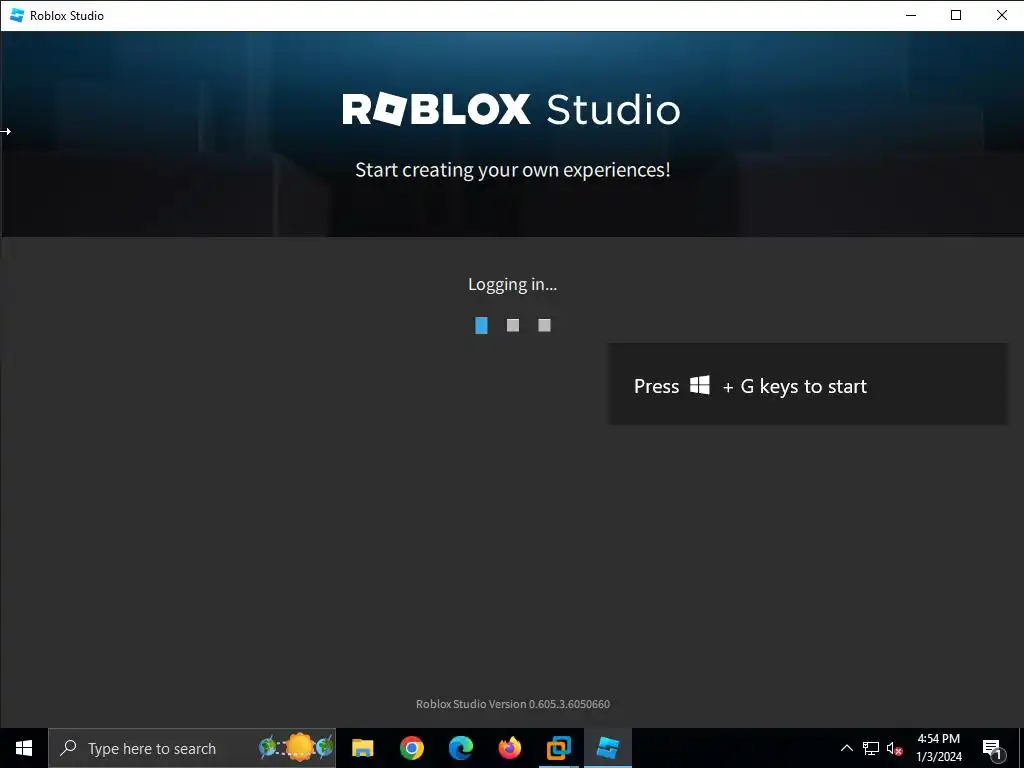Open the clock showing 4:54 PM
Screen dimensions: 1024x768
coord(938,748)
